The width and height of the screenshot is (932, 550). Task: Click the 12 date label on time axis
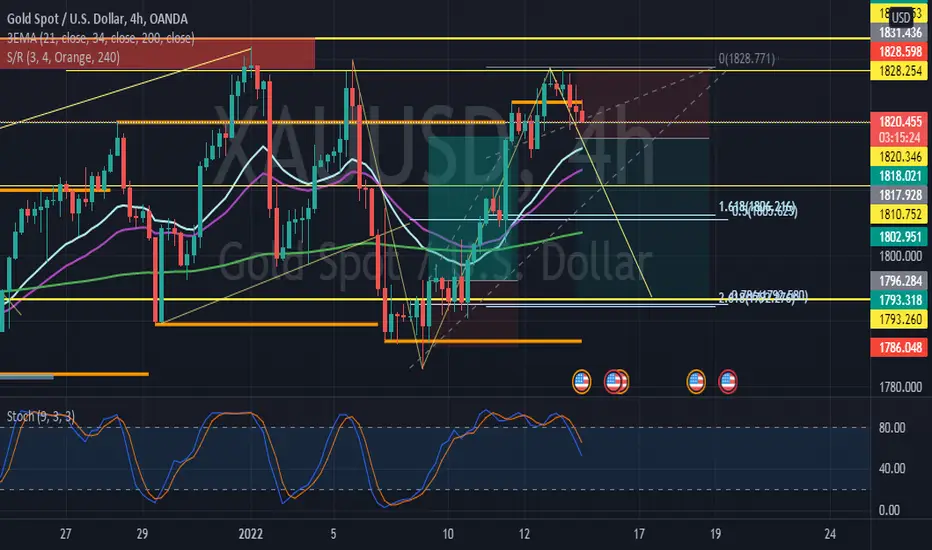[x=524, y=533]
